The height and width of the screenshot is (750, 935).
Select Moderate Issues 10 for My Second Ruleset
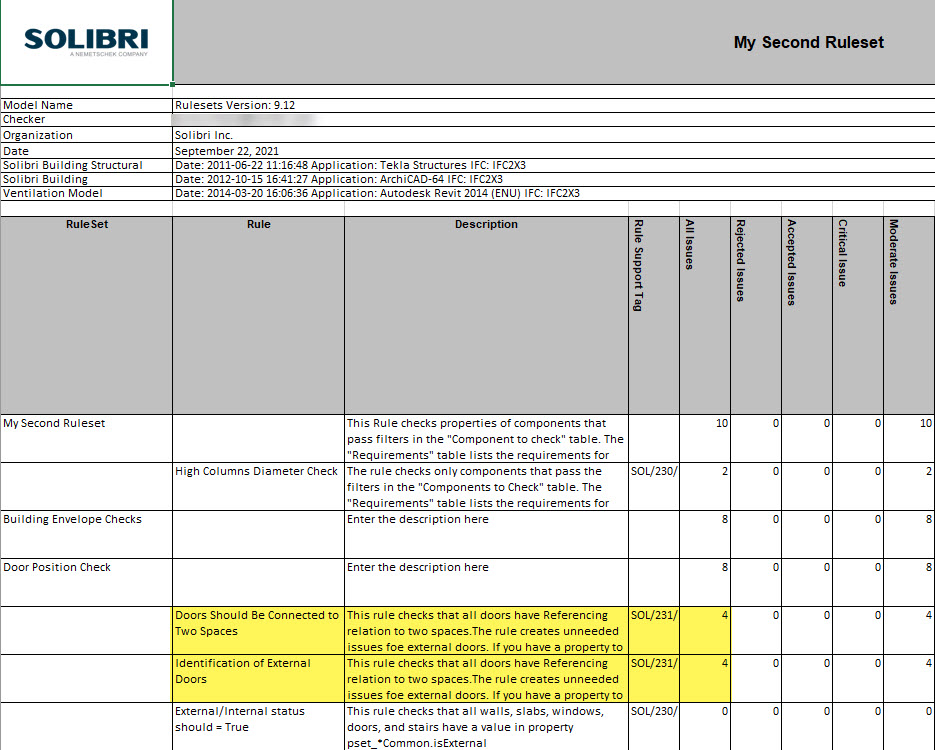909,438
